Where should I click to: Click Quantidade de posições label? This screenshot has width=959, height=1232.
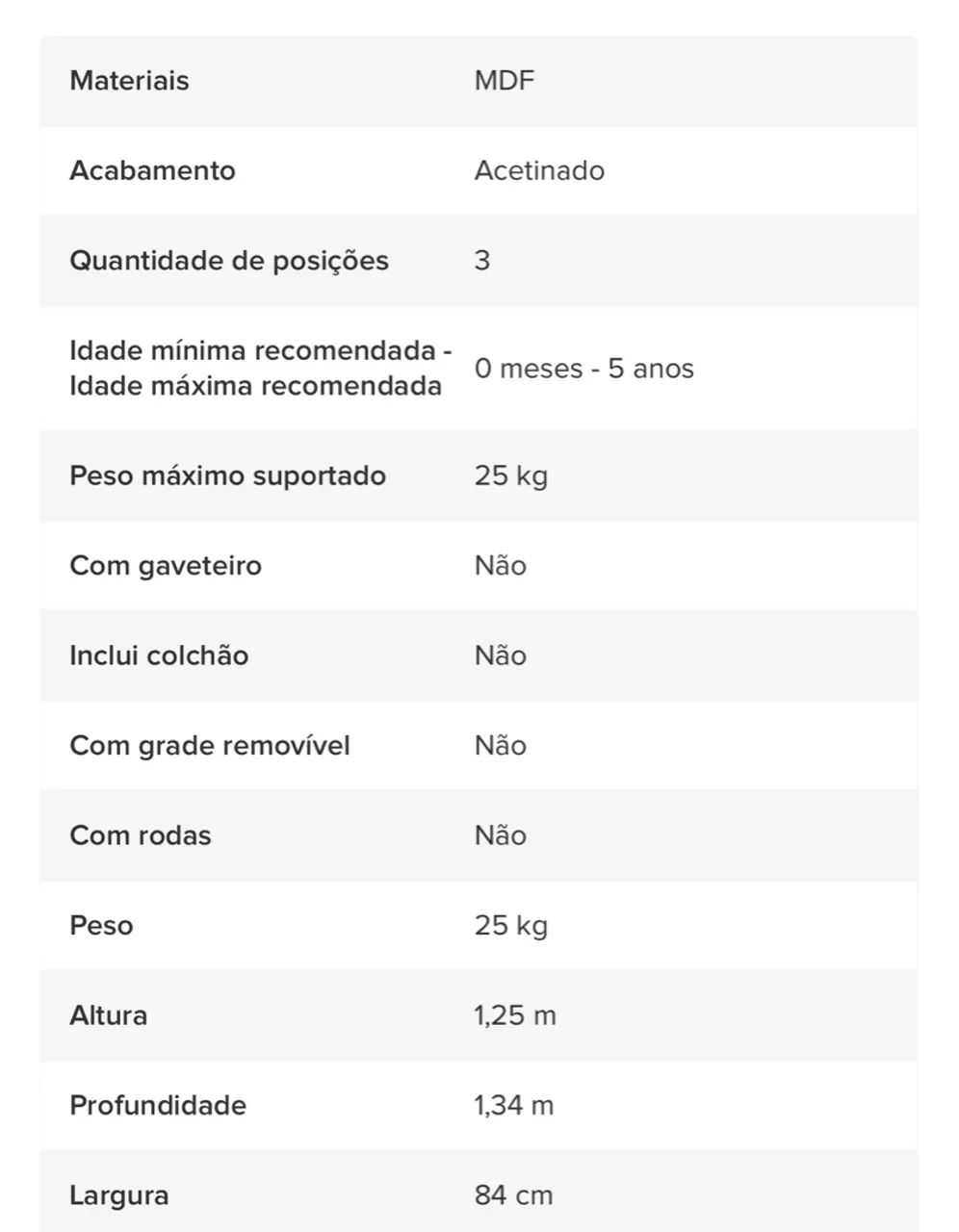[x=228, y=261]
